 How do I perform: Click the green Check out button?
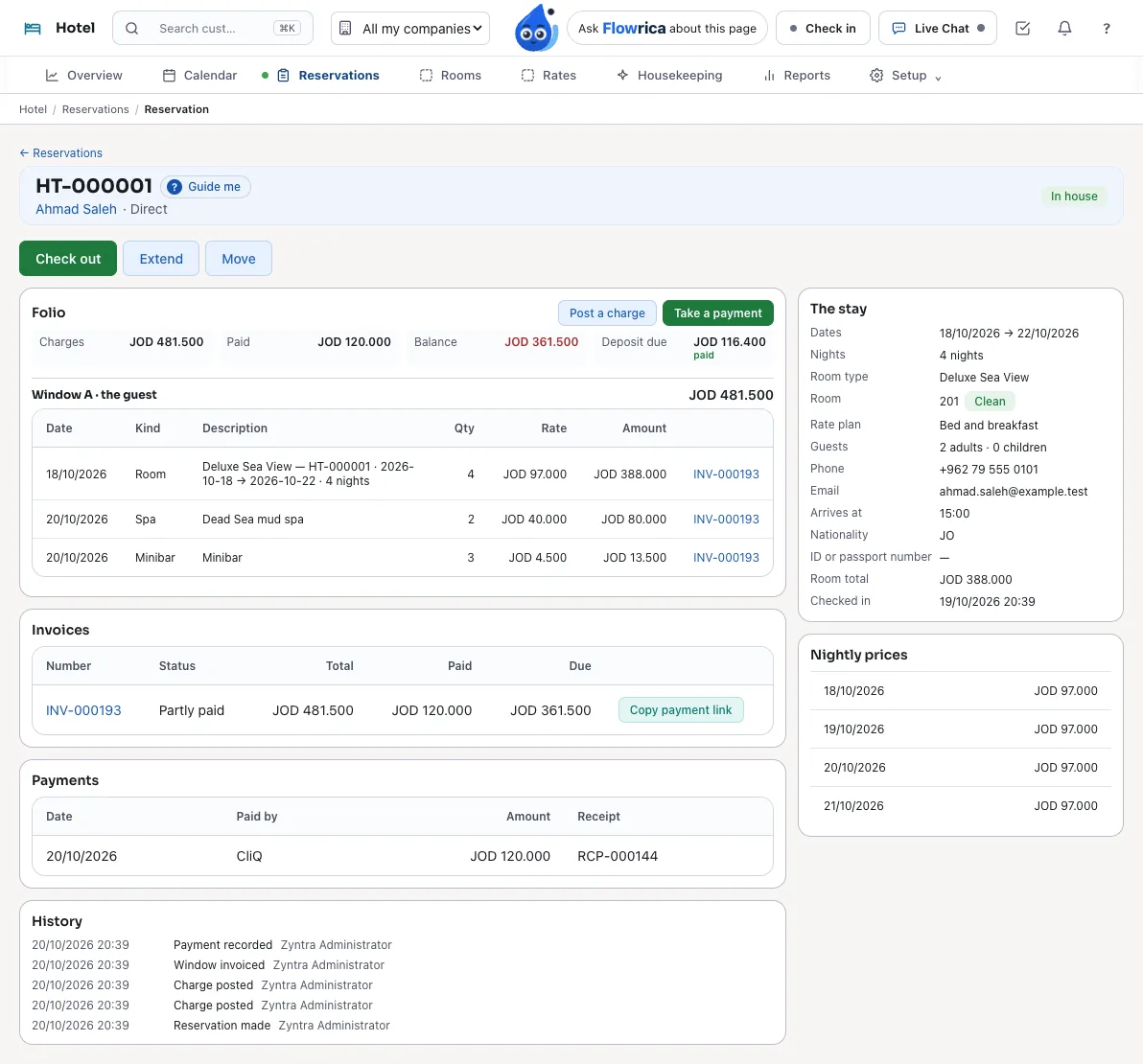(x=68, y=259)
